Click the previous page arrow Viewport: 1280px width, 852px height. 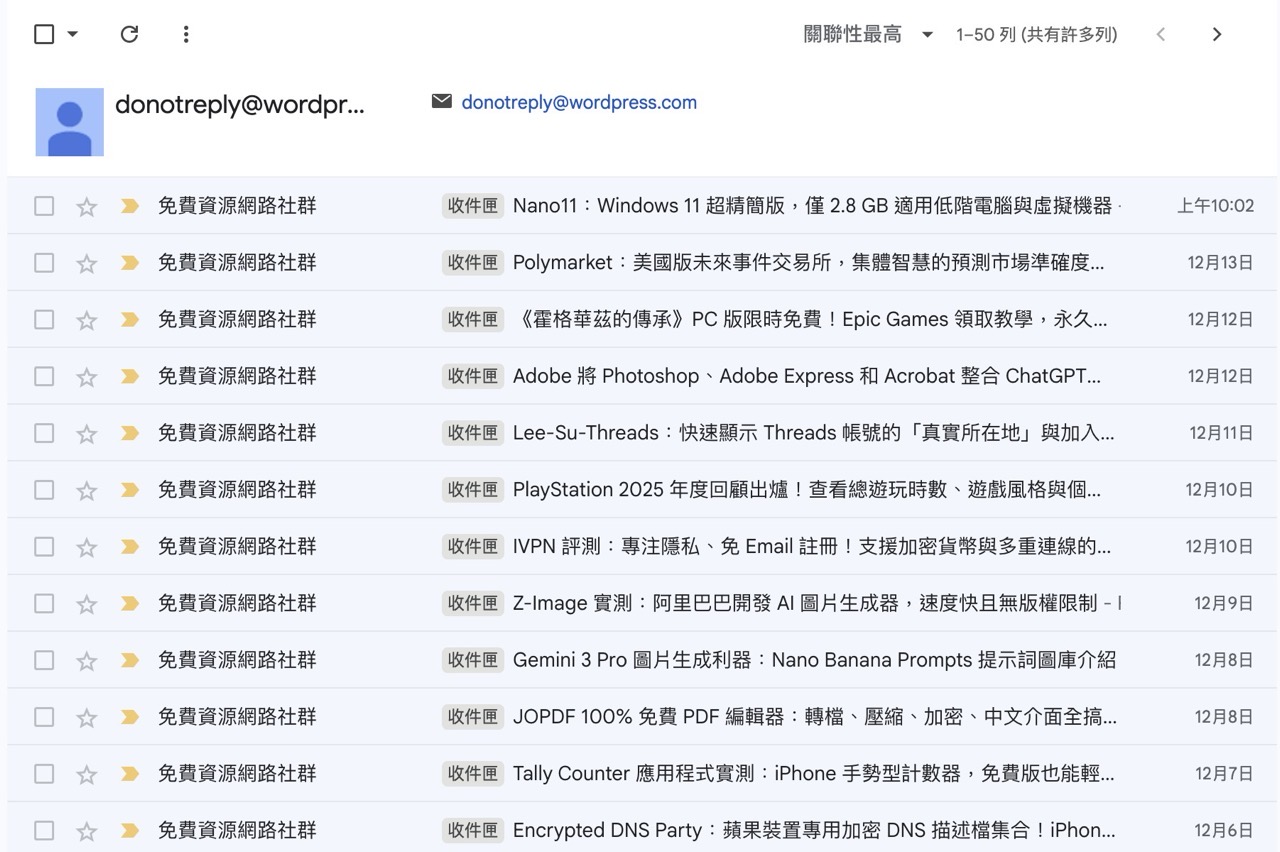coord(1161,33)
